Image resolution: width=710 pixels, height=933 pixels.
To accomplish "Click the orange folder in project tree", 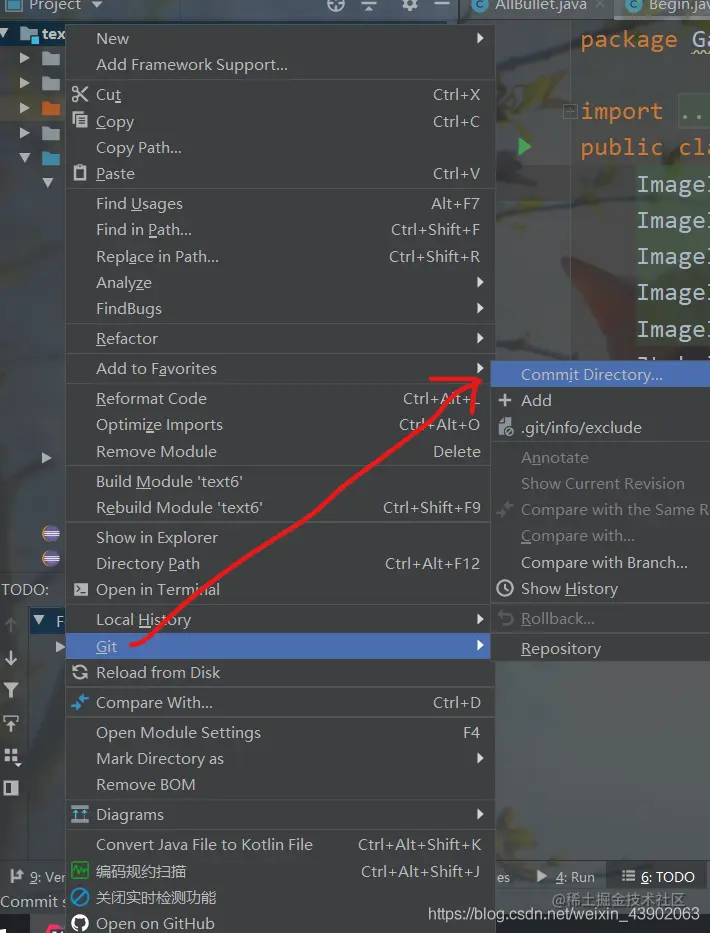I will tap(51, 108).
